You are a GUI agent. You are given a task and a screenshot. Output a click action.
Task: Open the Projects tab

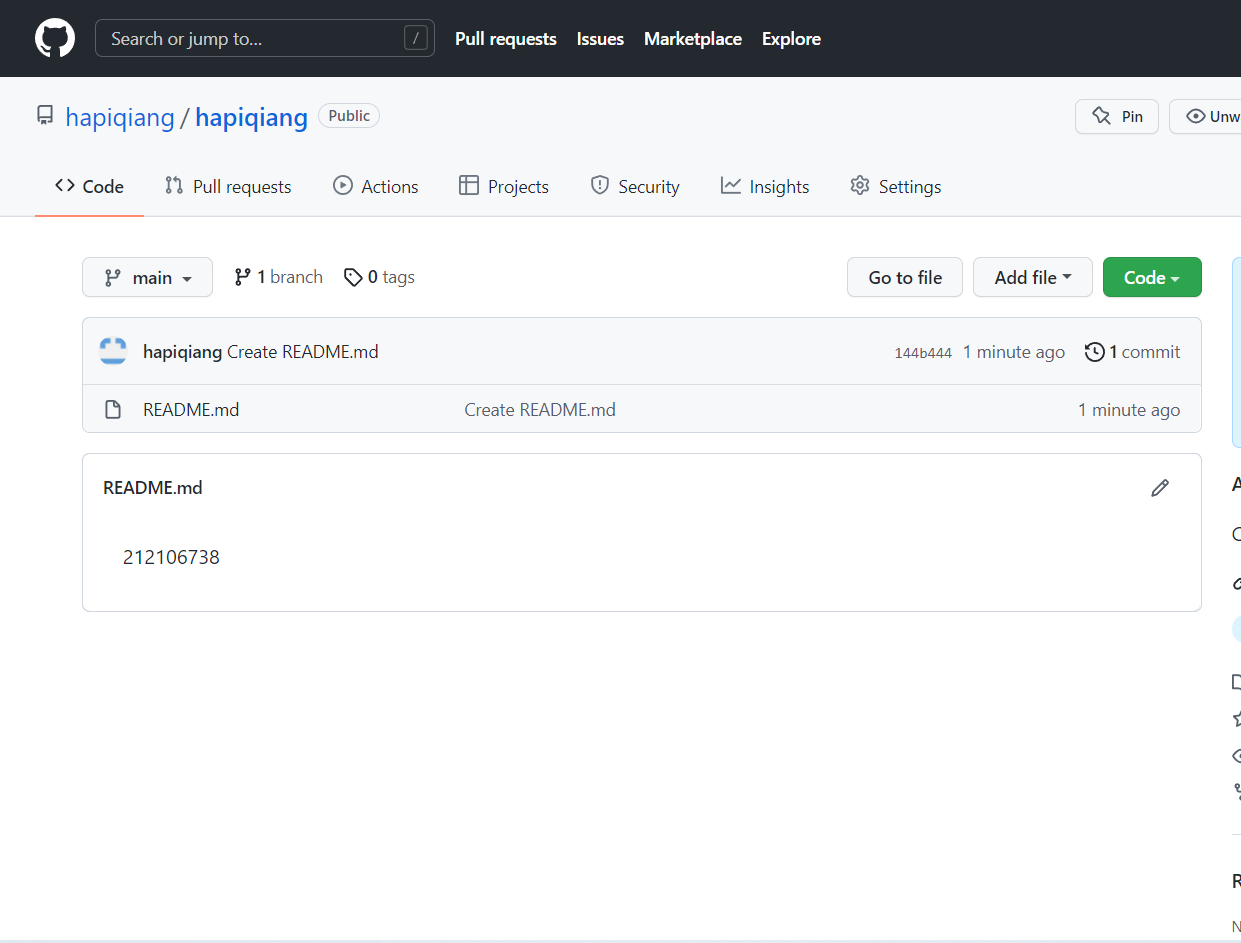click(x=504, y=187)
